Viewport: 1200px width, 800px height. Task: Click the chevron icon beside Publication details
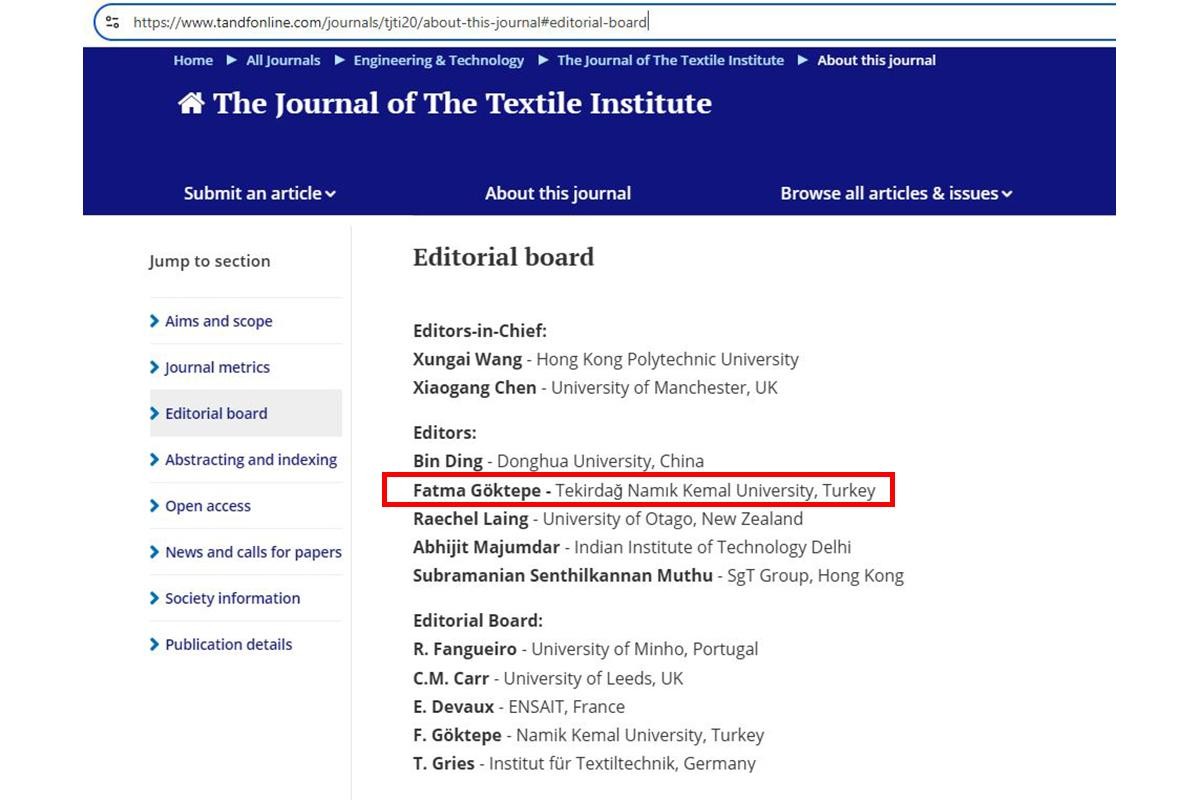click(x=154, y=644)
